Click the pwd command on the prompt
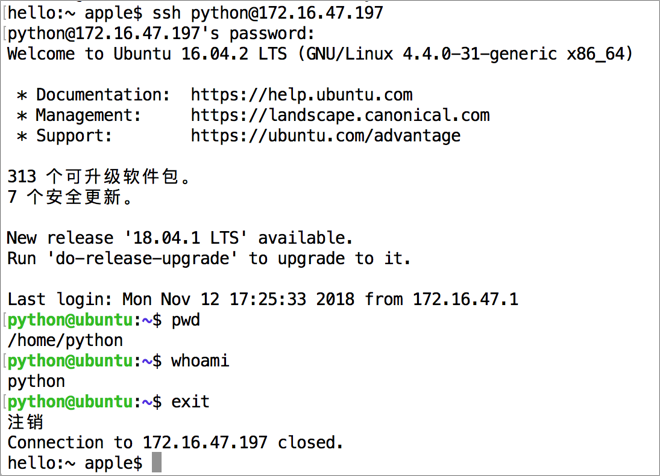This screenshot has width=660, height=476. (186, 320)
